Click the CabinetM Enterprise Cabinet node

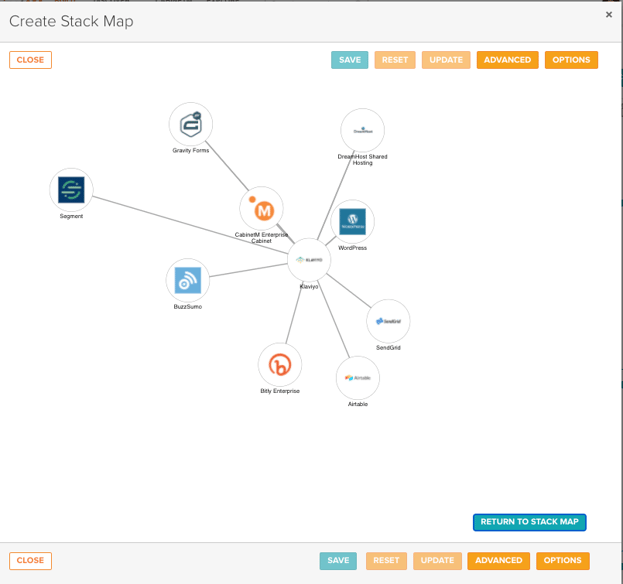[261, 208]
